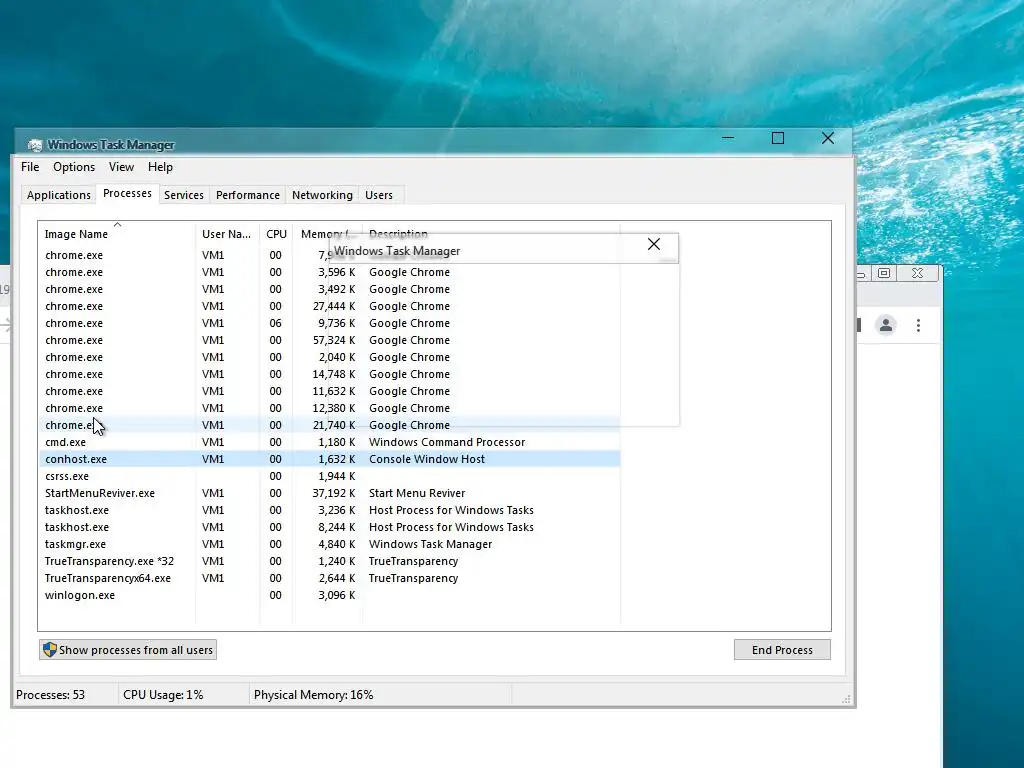Select the csrss.exe process row
Viewport: 1024px width, 768px height.
tap(329, 476)
